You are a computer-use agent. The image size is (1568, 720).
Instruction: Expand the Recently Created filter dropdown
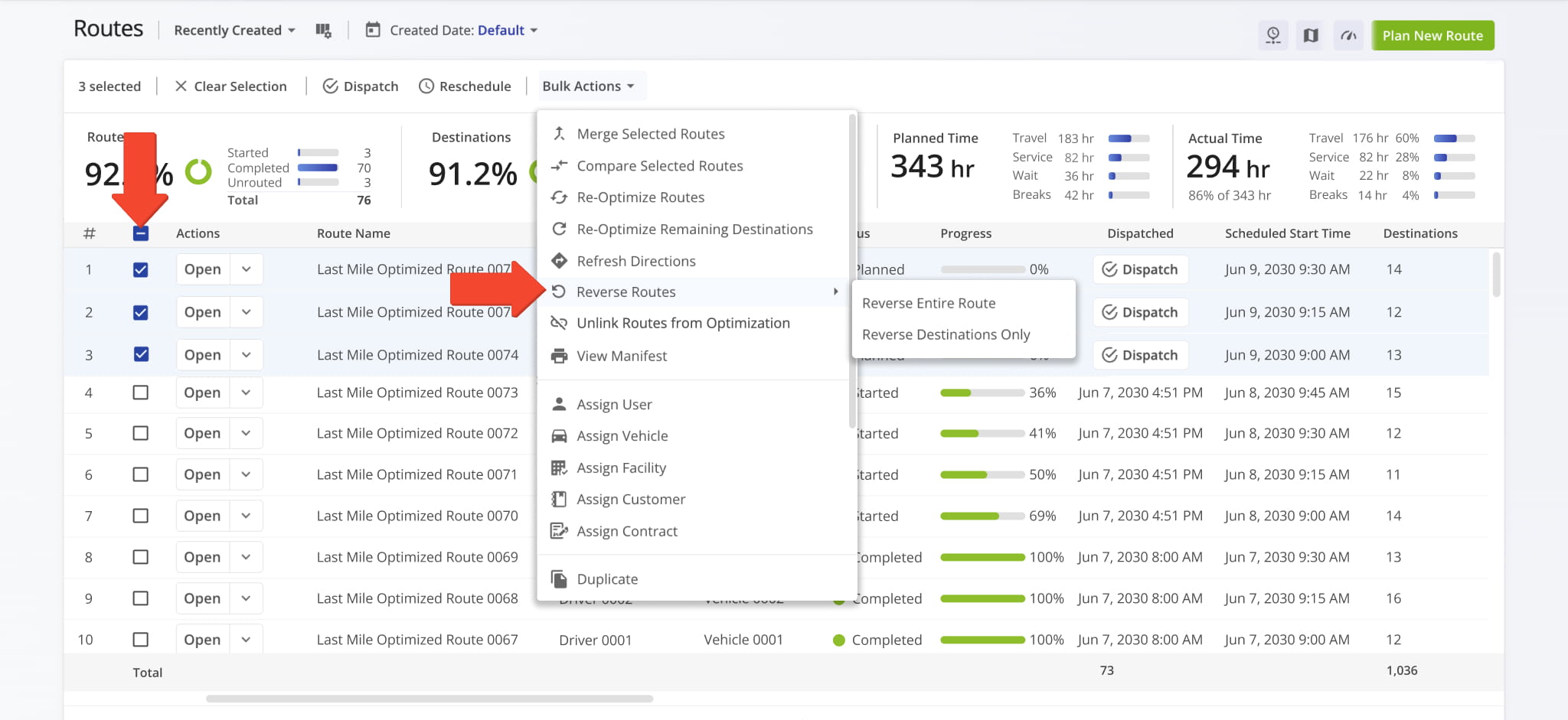click(234, 31)
